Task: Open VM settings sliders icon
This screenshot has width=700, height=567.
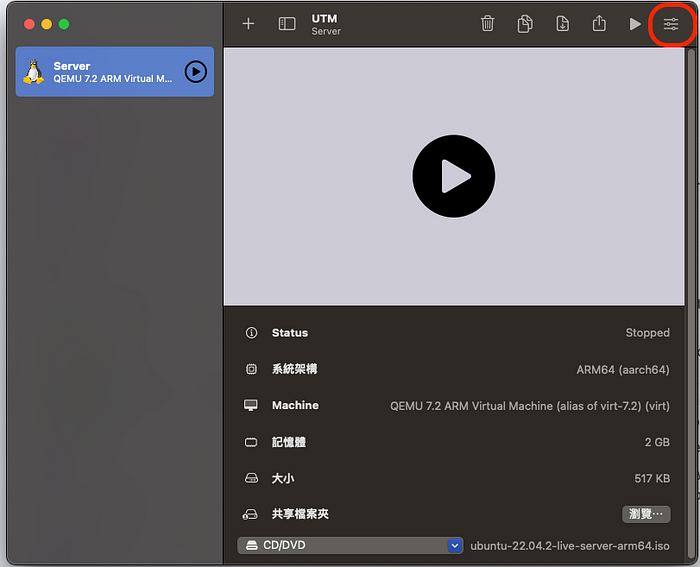Action: point(671,24)
